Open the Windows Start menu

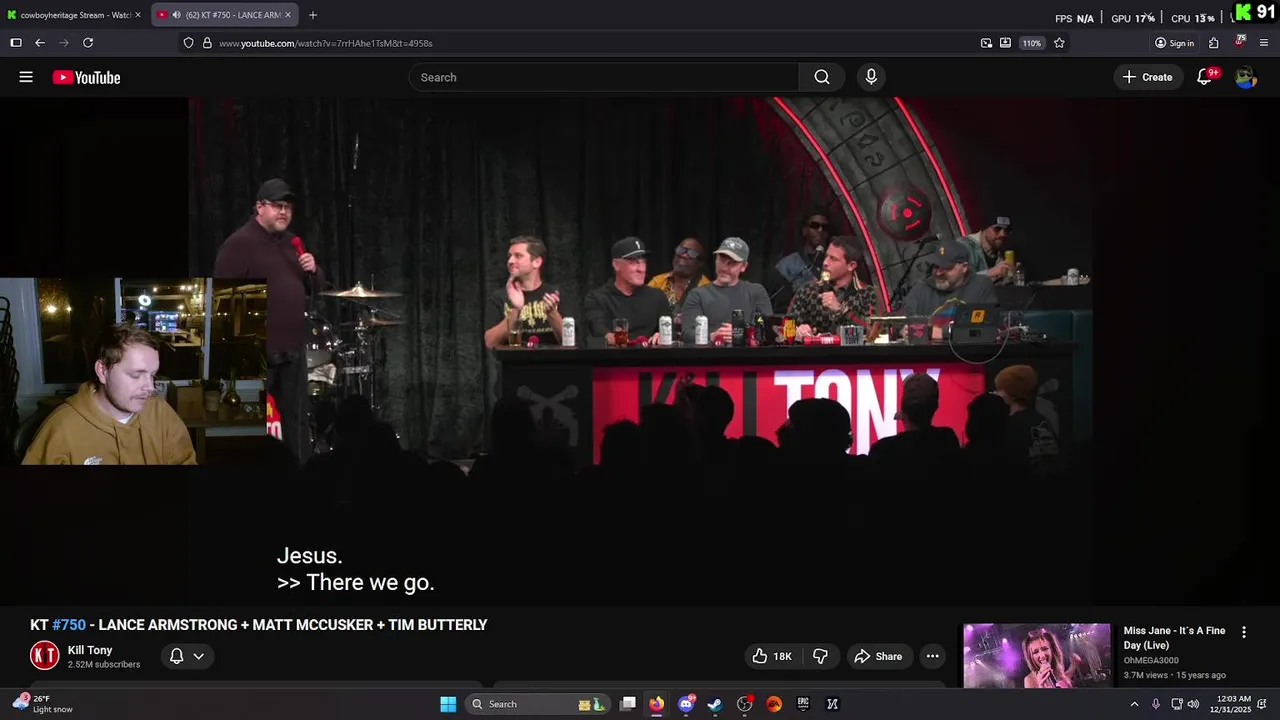448,704
